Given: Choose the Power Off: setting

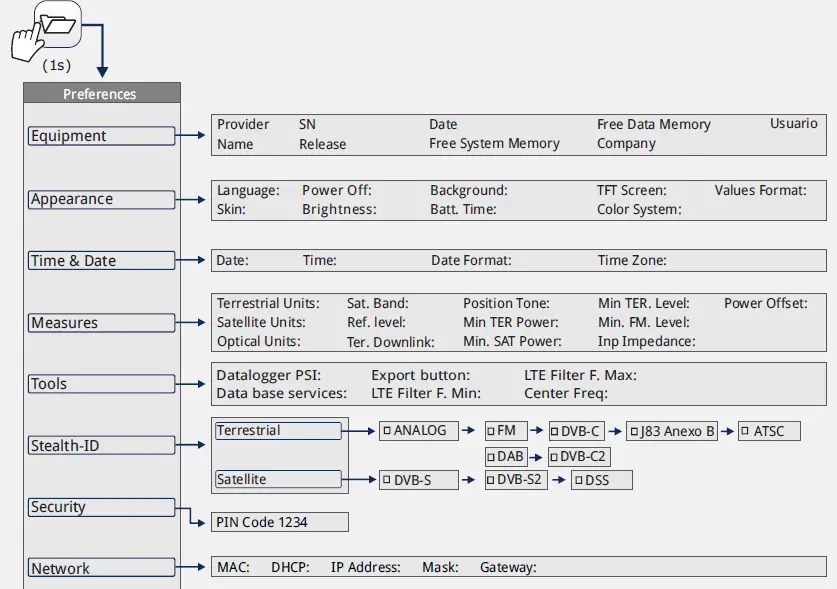Looking at the screenshot, I should point(337,191).
